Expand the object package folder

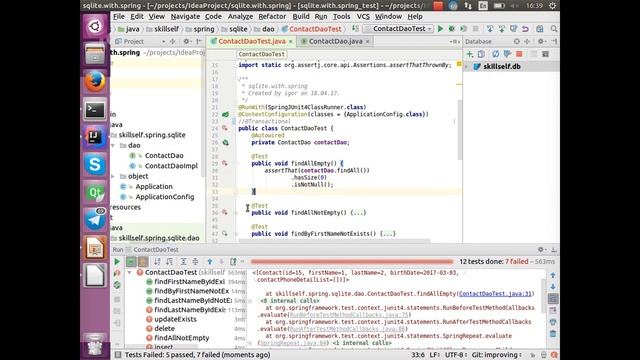click(113, 176)
